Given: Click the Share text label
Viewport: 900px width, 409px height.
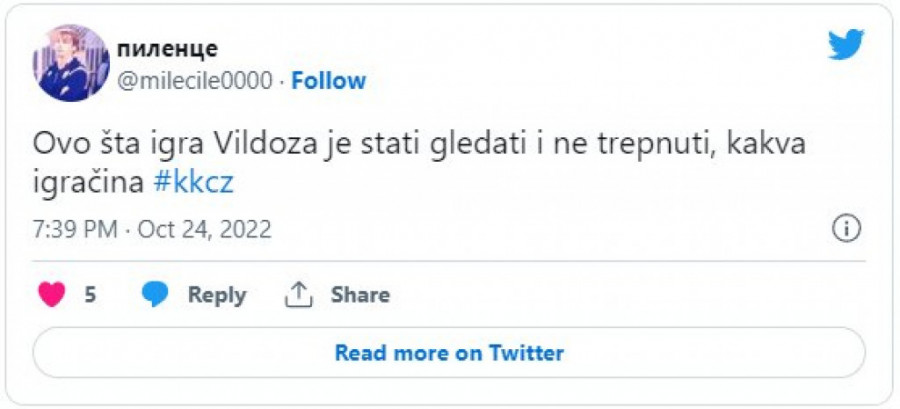Looking at the screenshot, I should (360, 295).
